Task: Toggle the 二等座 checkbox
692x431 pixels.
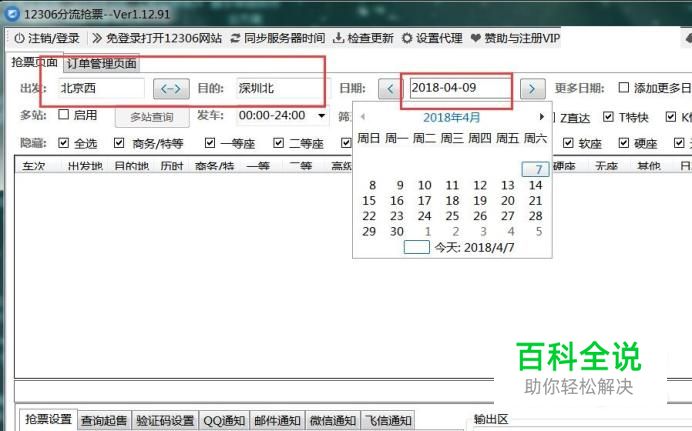Action: click(x=278, y=143)
